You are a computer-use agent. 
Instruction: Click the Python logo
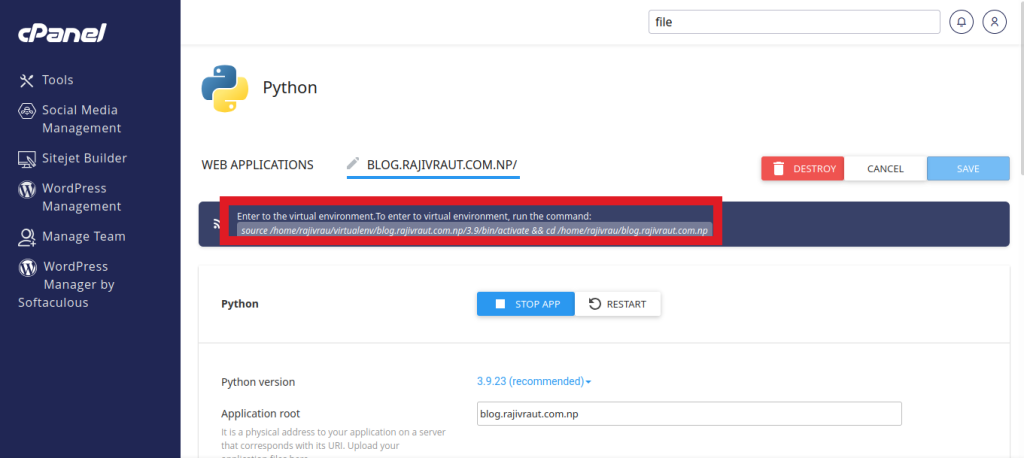(x=225, y=88)
